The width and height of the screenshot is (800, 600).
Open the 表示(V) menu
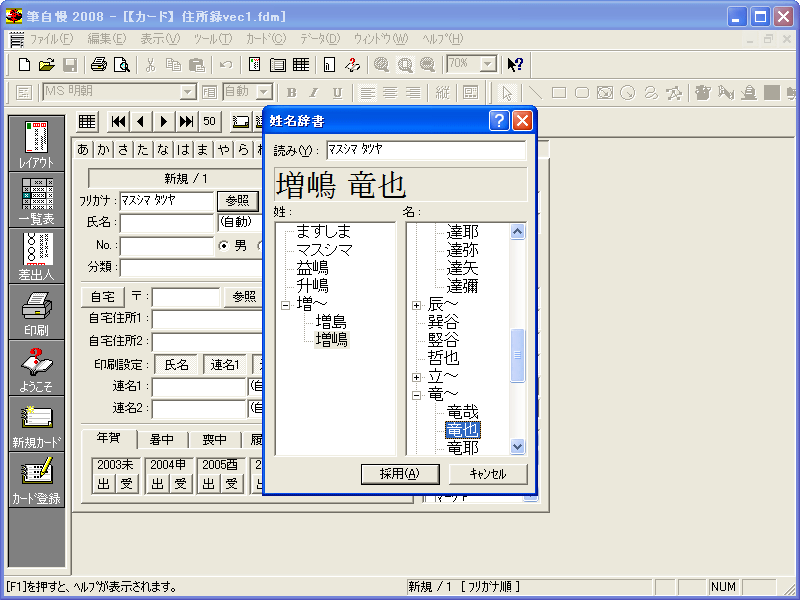tap(160, 39)
